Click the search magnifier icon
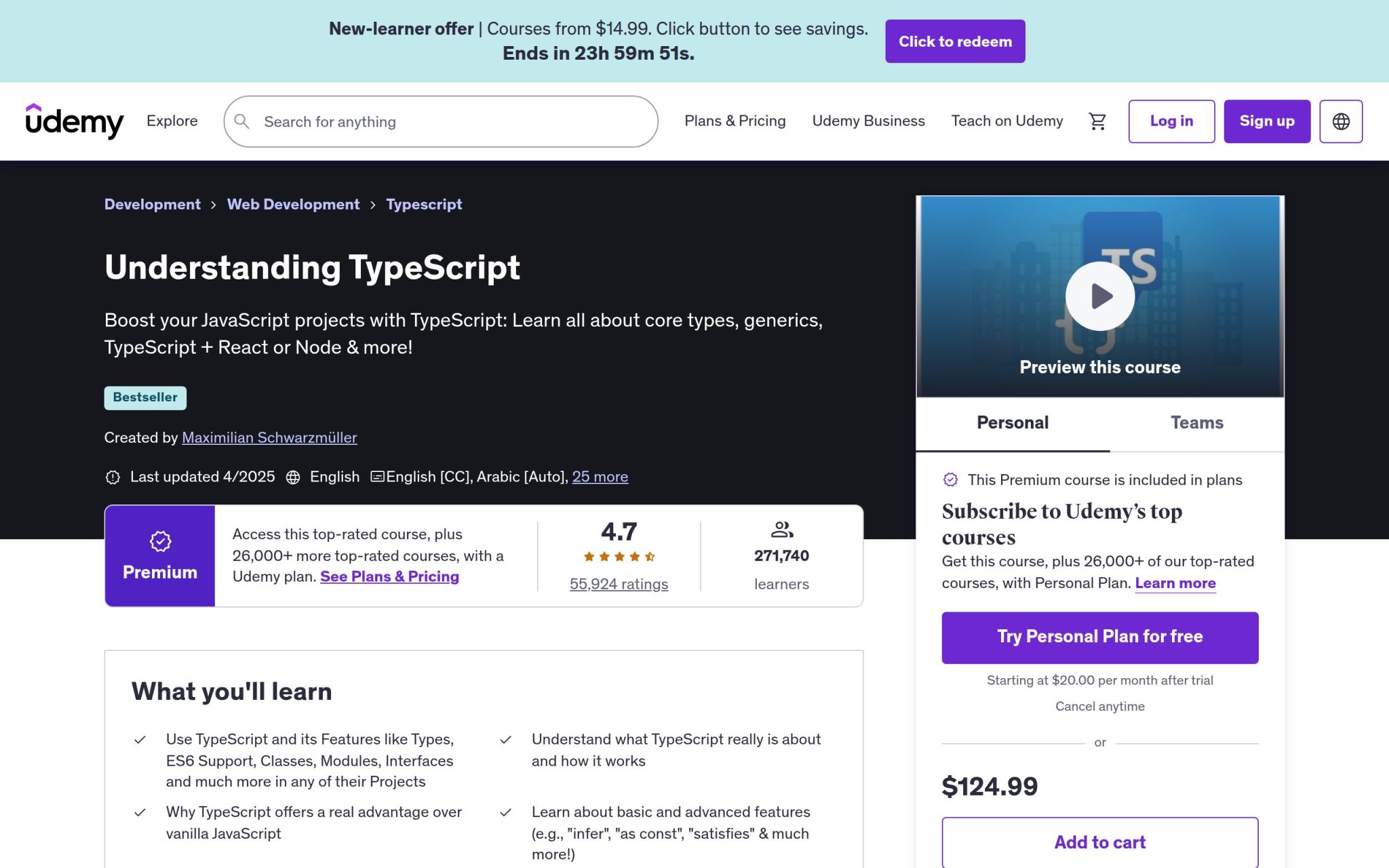Screen dimensions: 1389x868 click(241, 121)
